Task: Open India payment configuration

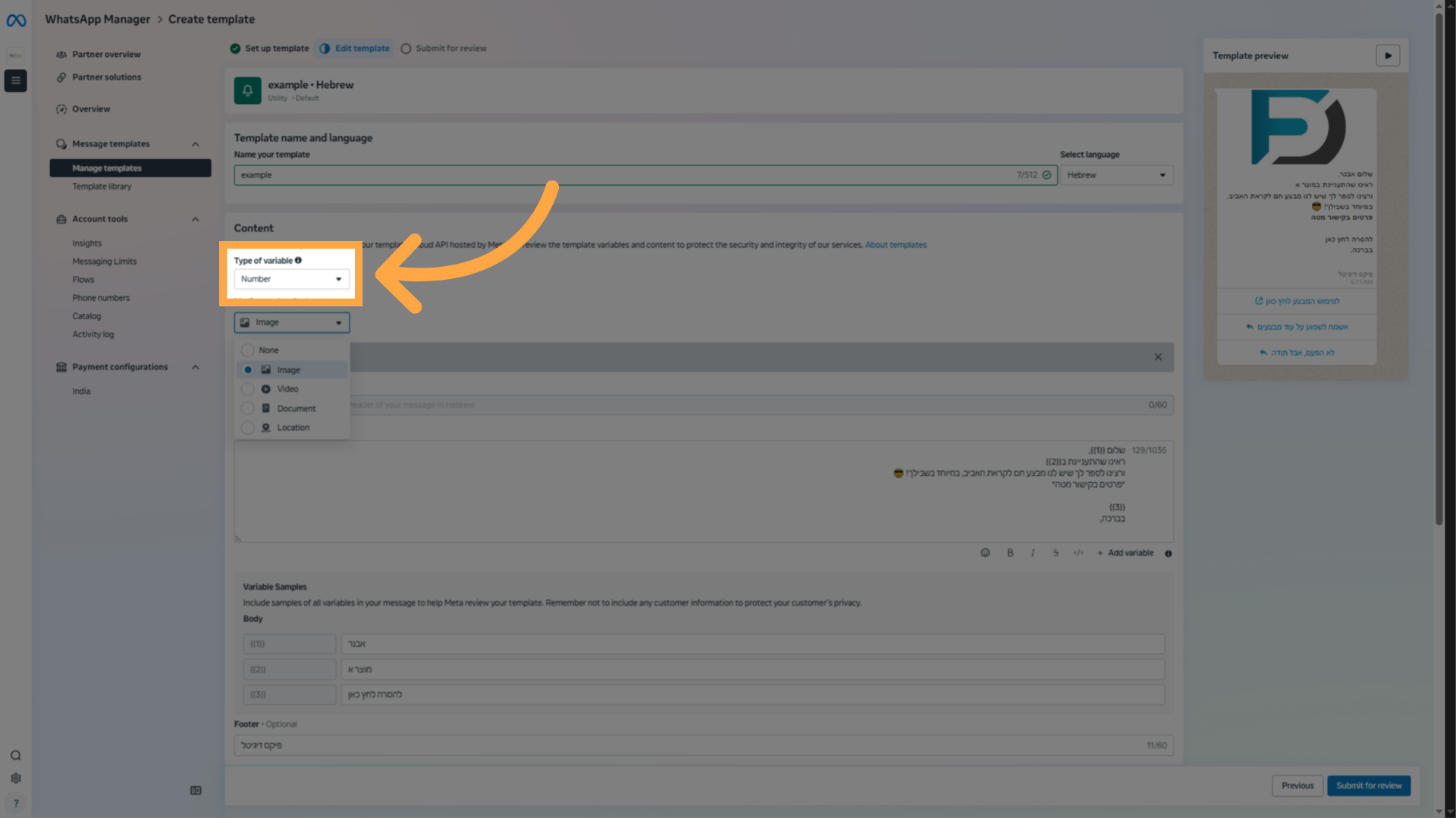Action: click(x=81, y=391)
